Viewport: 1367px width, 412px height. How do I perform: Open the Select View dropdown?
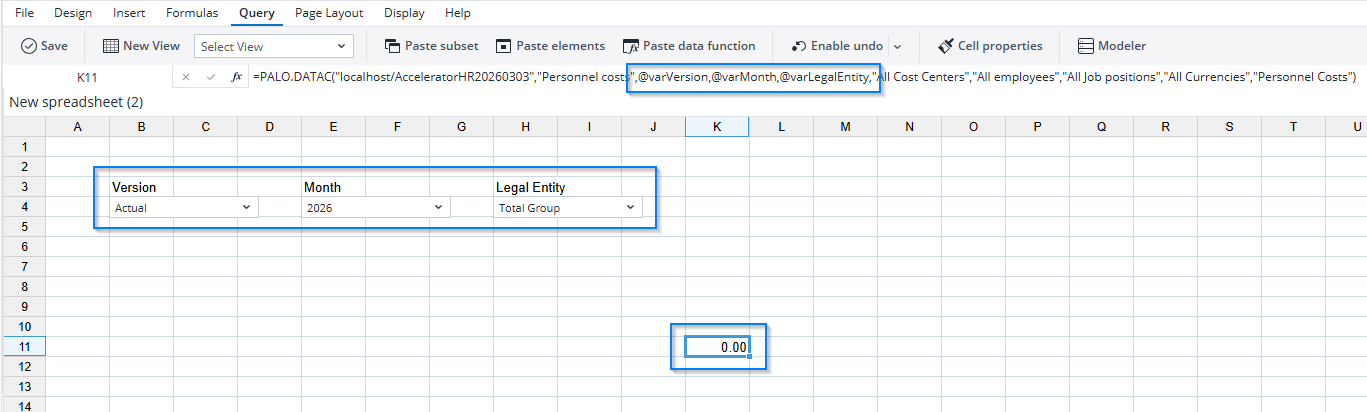274,46
